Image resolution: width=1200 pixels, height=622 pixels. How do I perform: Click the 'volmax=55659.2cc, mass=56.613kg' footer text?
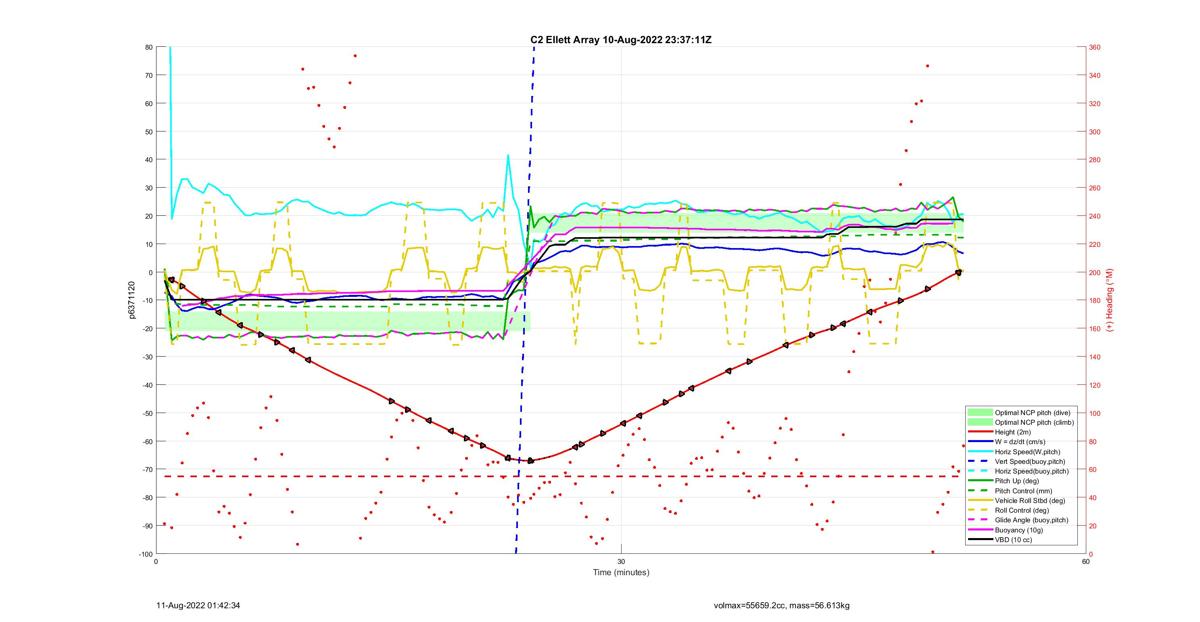click(x=781, y=605)
